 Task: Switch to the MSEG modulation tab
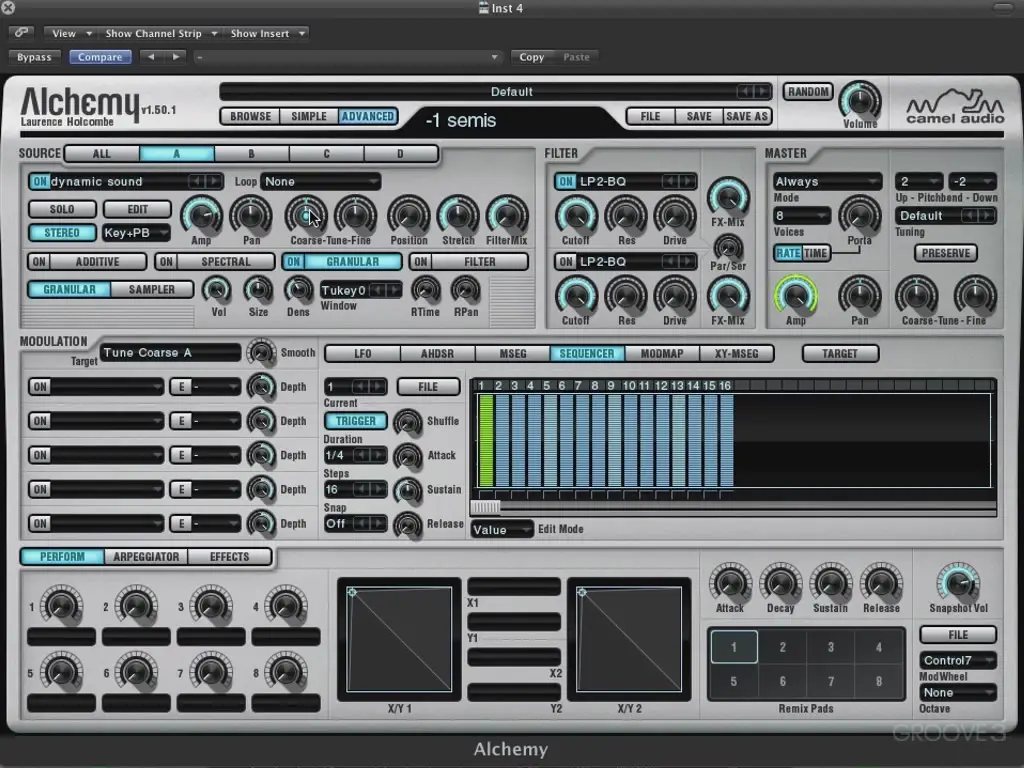(x=513, y=353)
